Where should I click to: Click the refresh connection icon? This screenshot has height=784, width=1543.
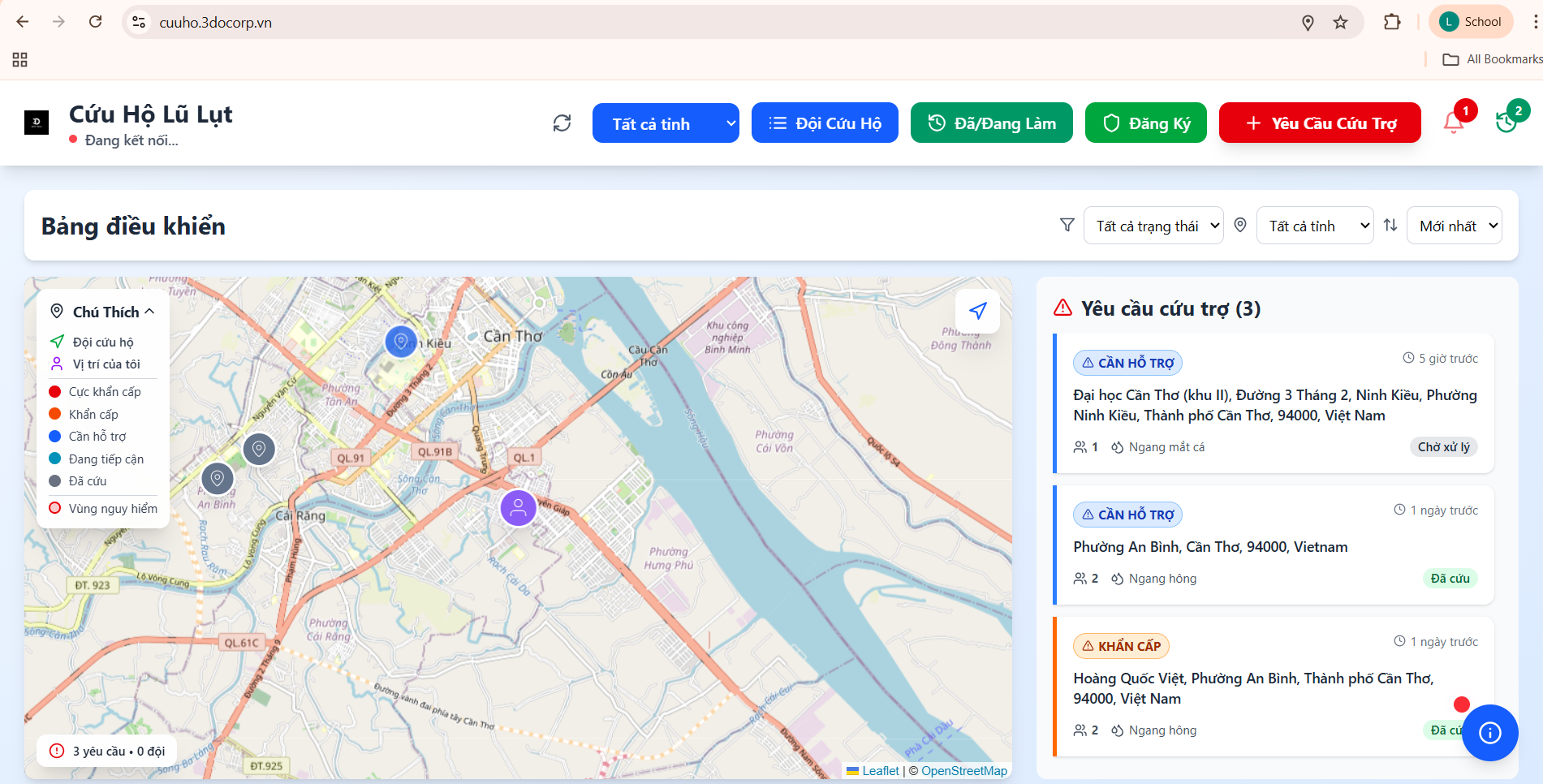click(x=562, y=123)
